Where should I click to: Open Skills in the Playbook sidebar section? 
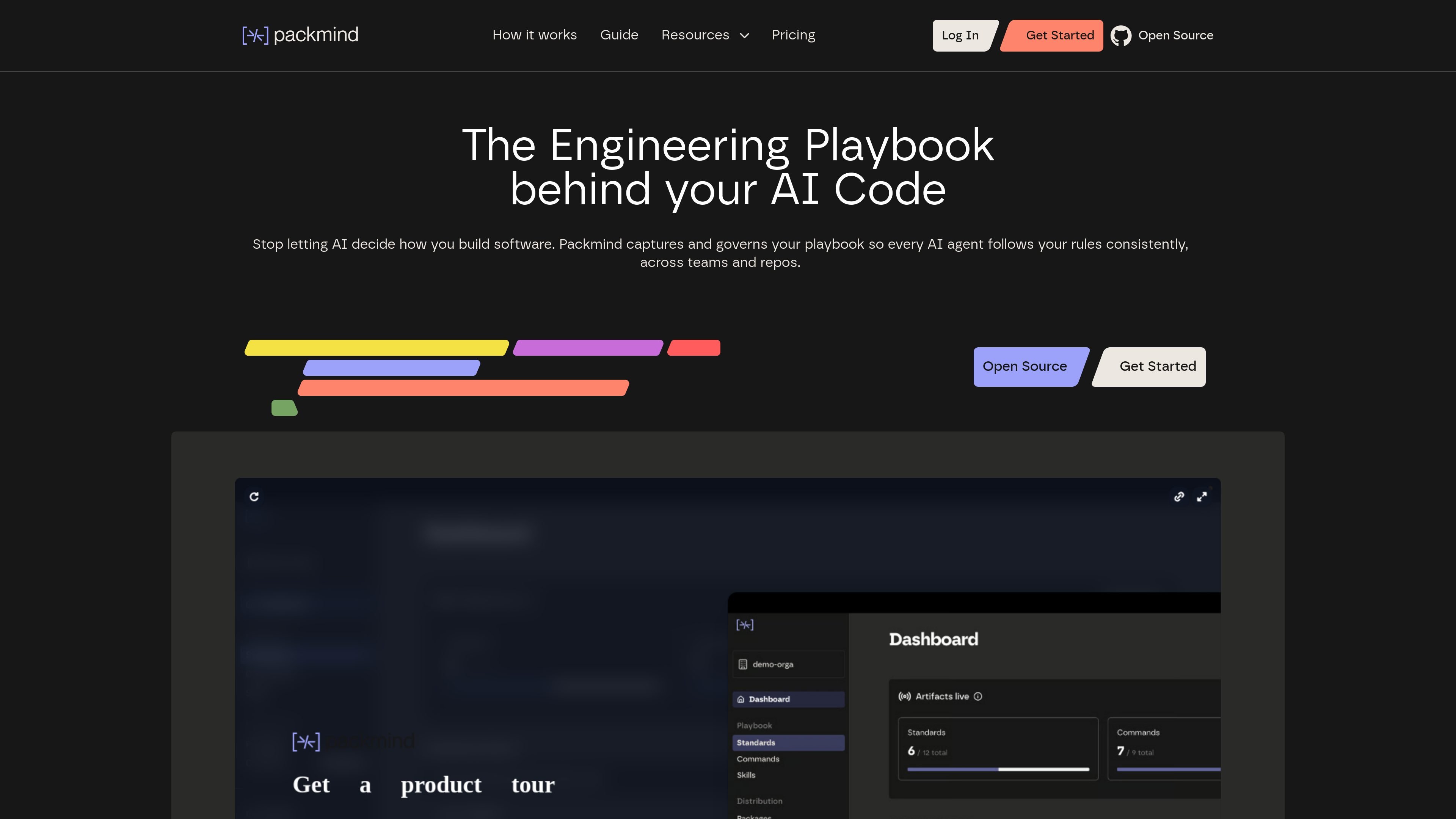(745, 775)
